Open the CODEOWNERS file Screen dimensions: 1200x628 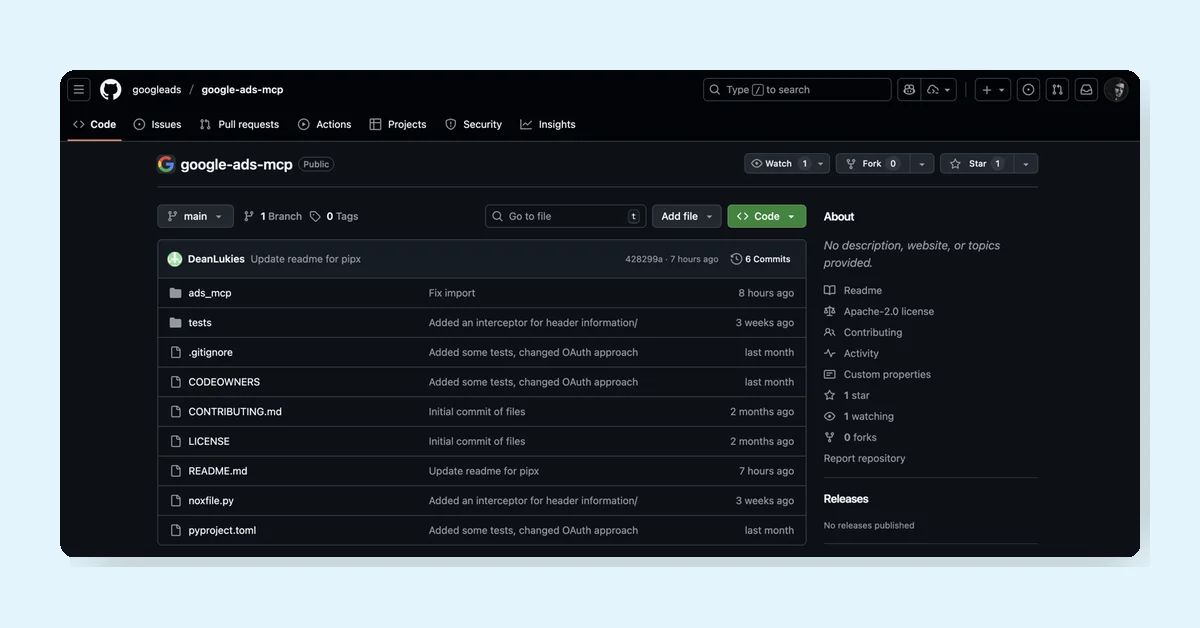click(x=224, y=382)
